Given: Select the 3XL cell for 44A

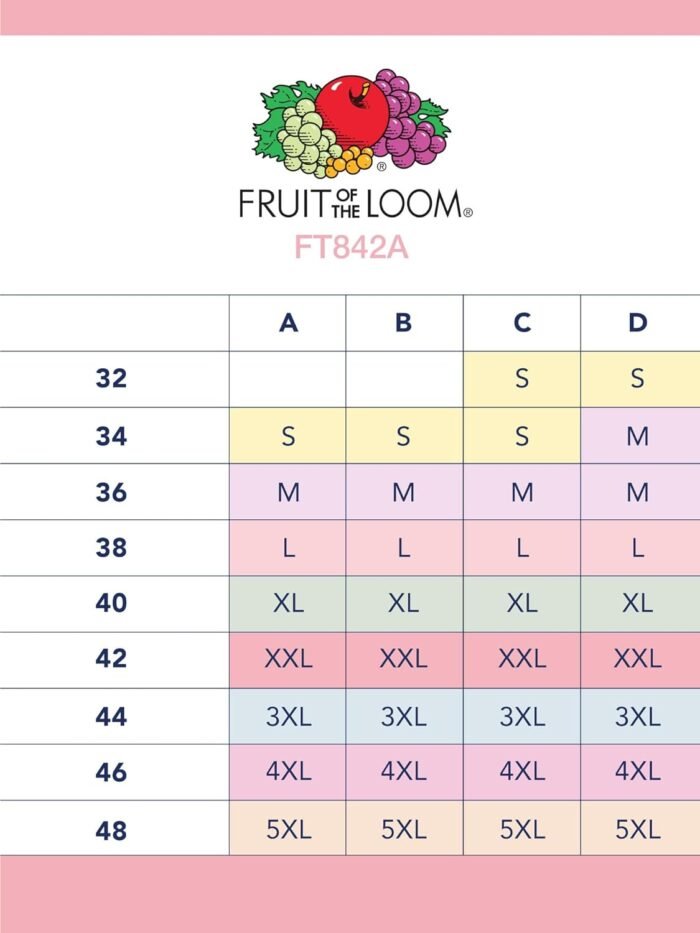Looking at the screenshot, I should coord(288,716).
